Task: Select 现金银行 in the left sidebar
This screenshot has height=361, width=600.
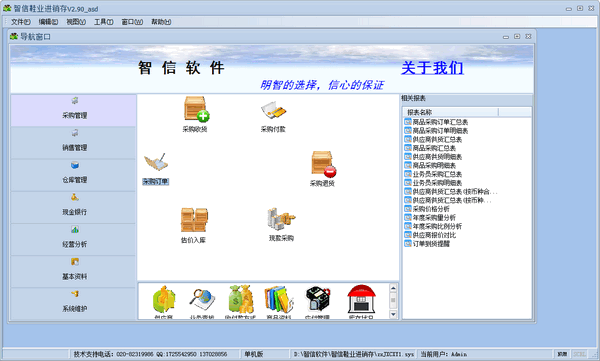Action: click(73, 207)
